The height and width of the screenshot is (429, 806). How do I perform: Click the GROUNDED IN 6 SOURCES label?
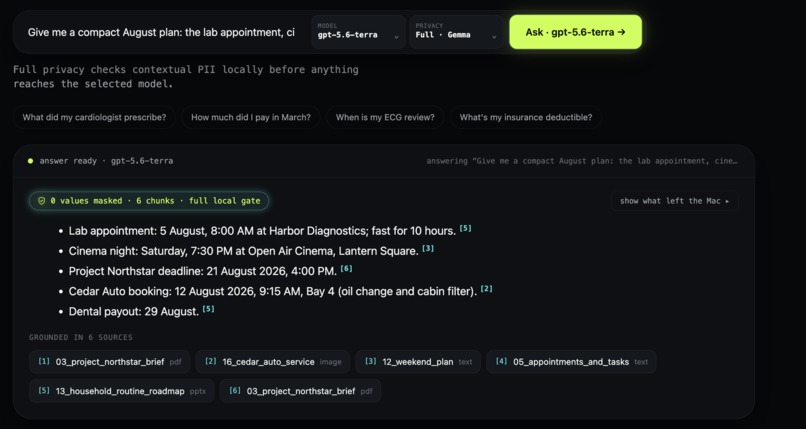click(x=81, y=338)
